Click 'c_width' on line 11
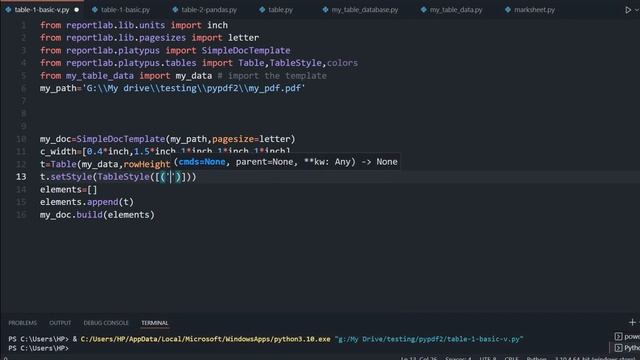This screenshot has width=640, height=360. [x=58, y=152]
